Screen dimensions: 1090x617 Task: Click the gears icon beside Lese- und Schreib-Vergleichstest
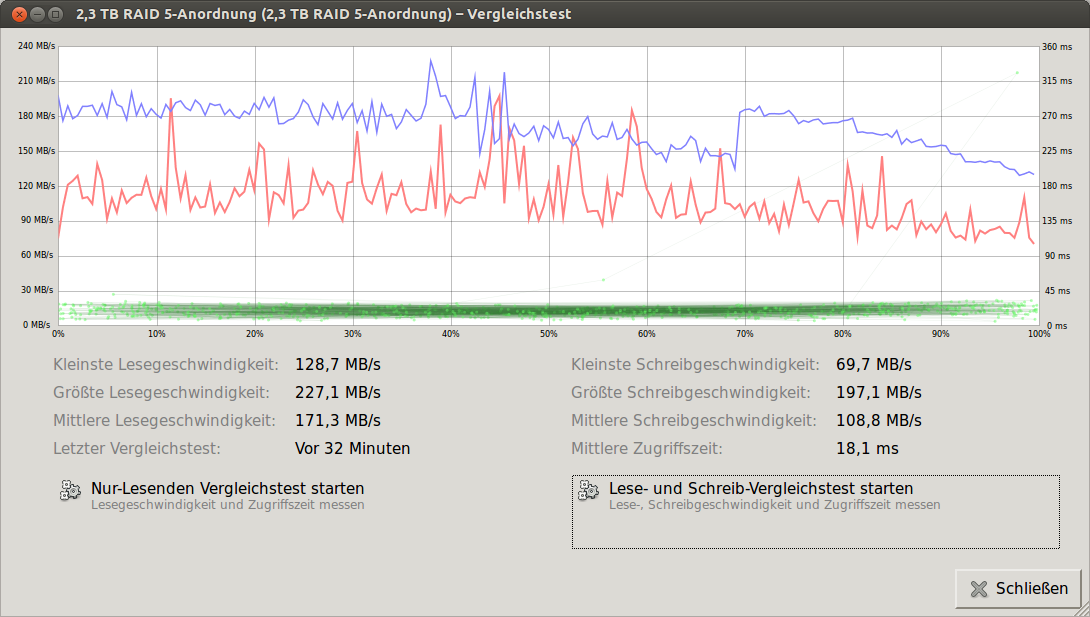tap(589, 491)
